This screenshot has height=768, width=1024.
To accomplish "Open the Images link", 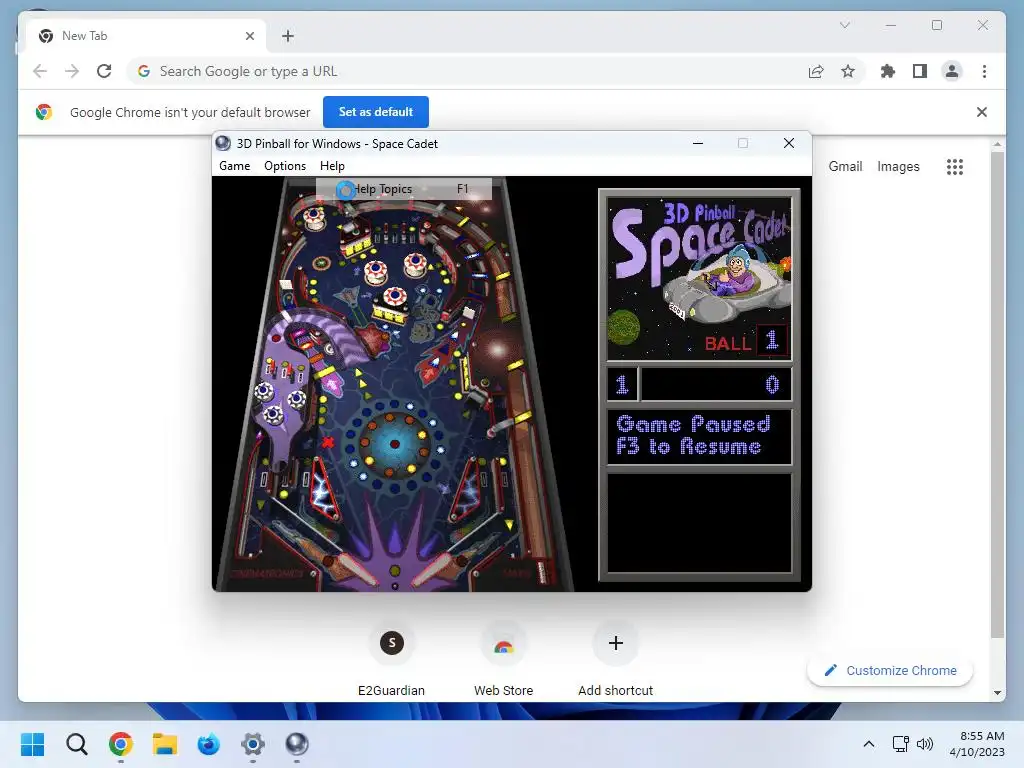I will pos(898,167).
